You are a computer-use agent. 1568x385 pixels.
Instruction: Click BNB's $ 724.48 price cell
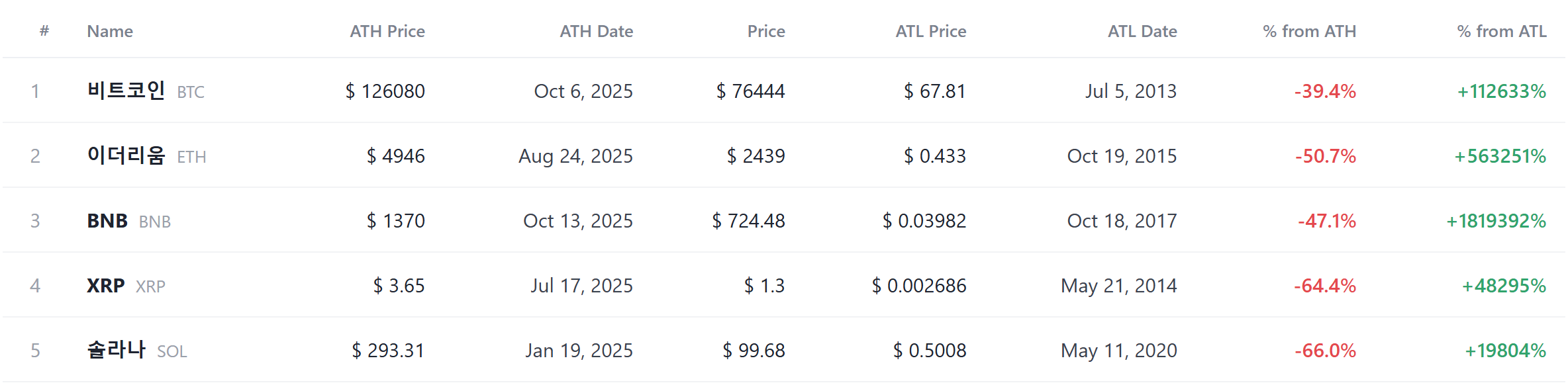(x=748, y=221)
